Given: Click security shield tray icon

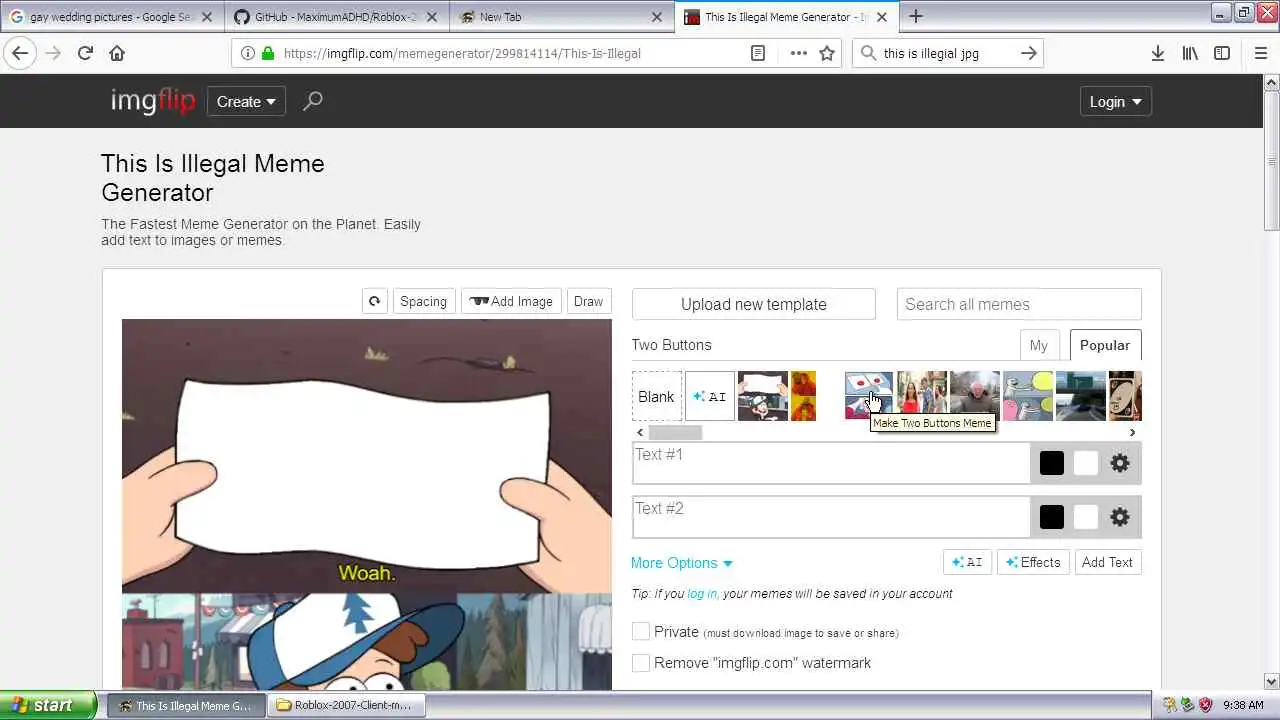Looking at the screenshot, I should [x=1205, y=705].
